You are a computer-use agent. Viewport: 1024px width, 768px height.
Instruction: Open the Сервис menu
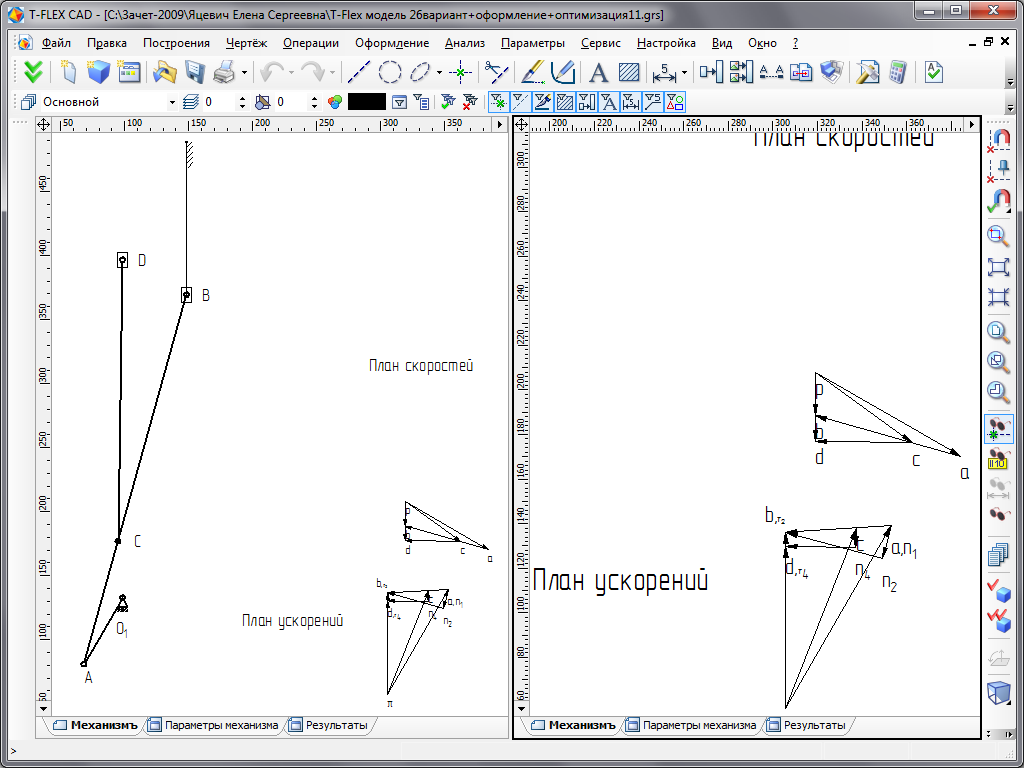(x=600, y=43)
